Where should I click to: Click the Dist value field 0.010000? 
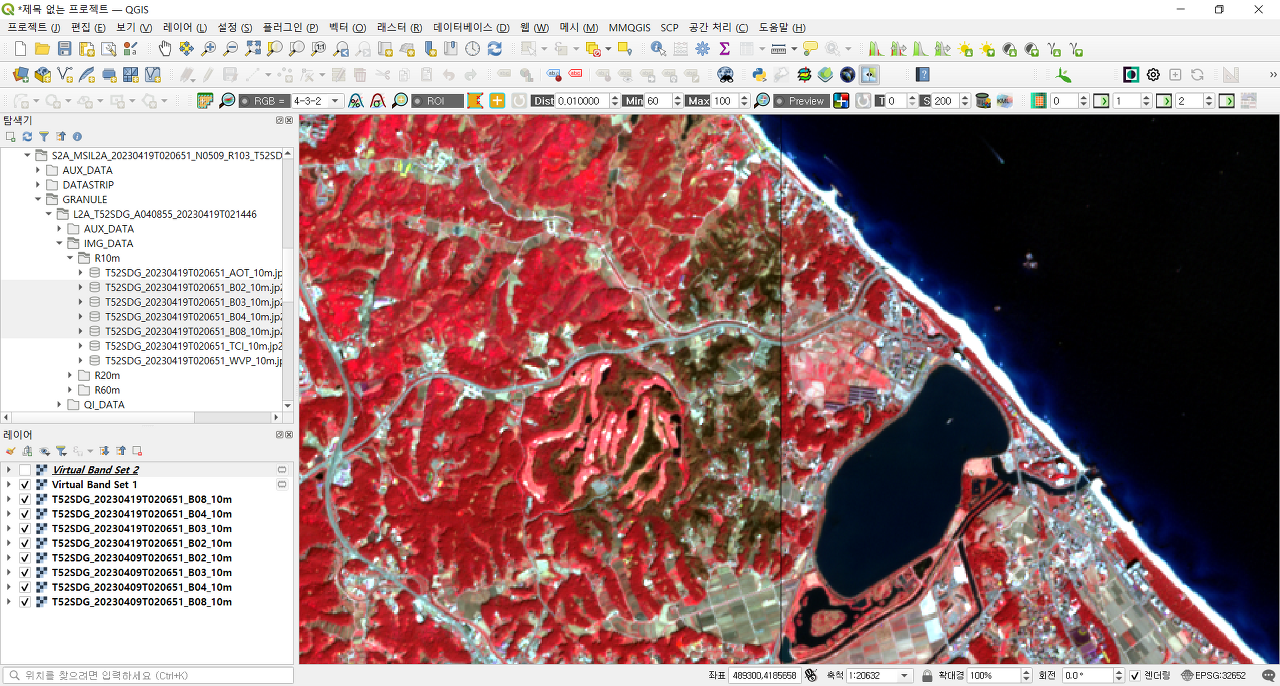point(580,101)
